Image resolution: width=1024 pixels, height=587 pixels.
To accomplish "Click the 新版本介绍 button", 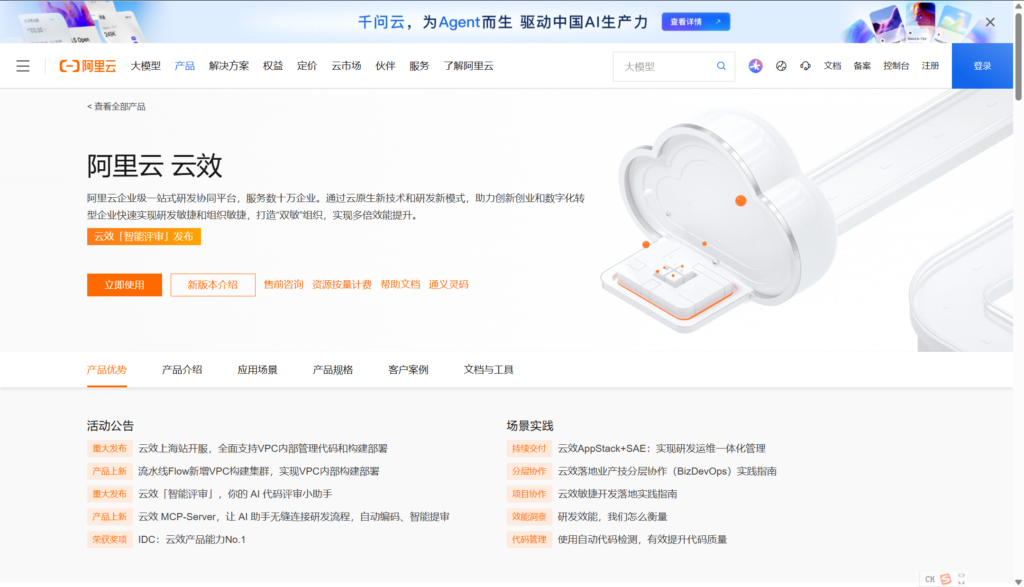I will 212,285.
